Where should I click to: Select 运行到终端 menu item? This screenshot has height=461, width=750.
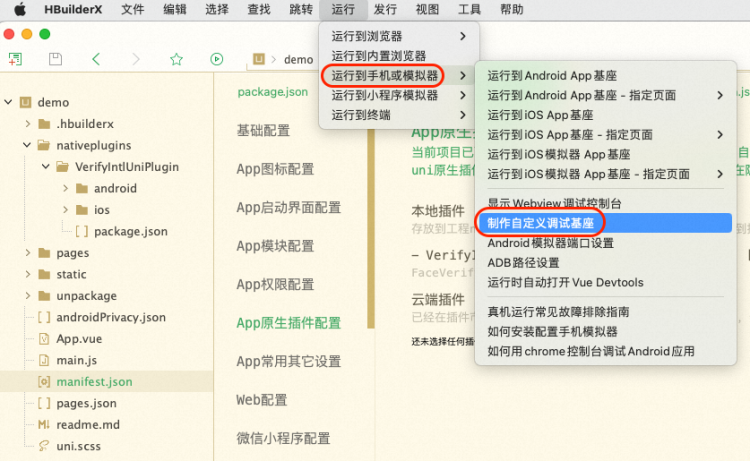(399, 115)
